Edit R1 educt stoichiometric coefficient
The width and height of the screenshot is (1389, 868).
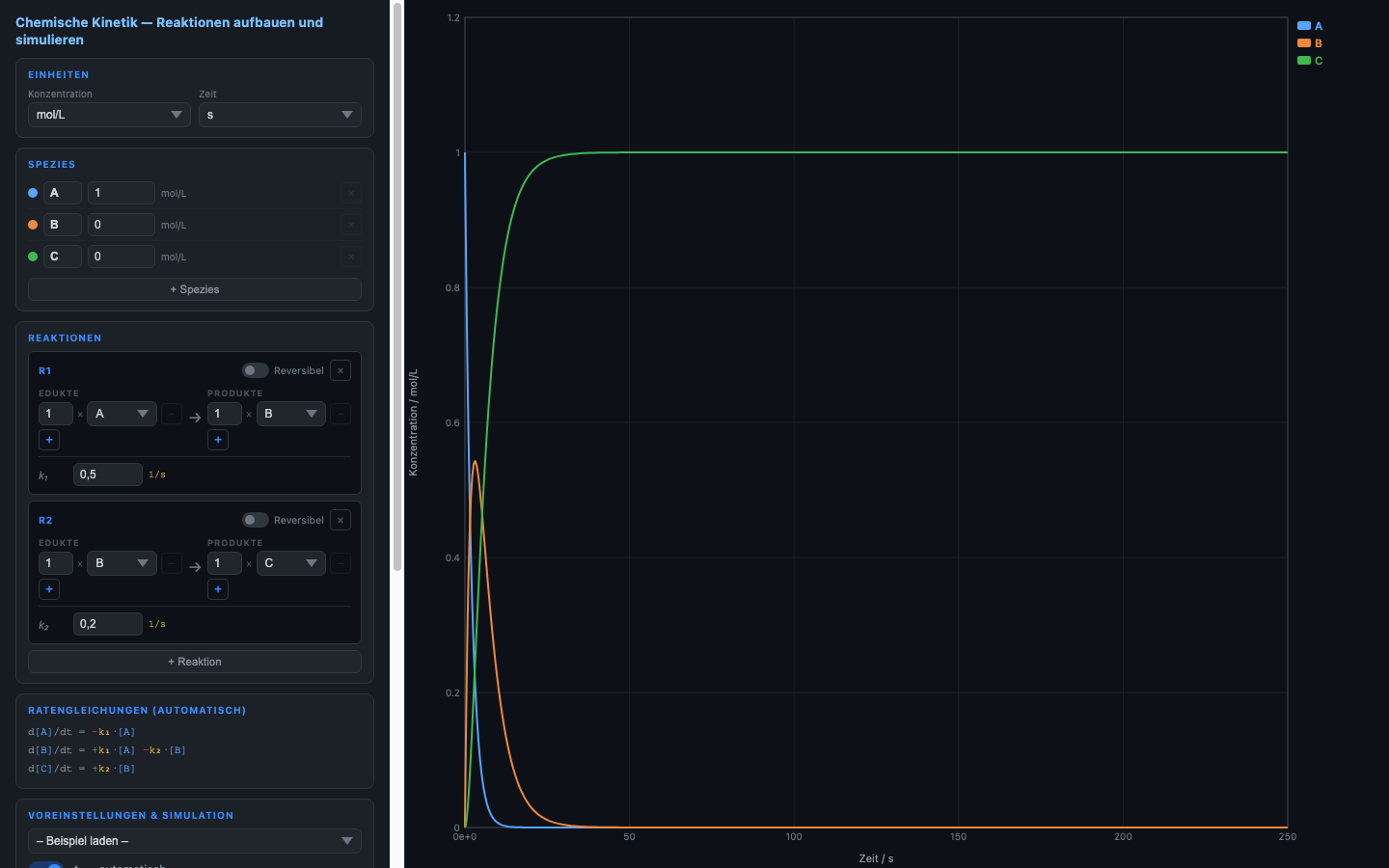(56, 414)
